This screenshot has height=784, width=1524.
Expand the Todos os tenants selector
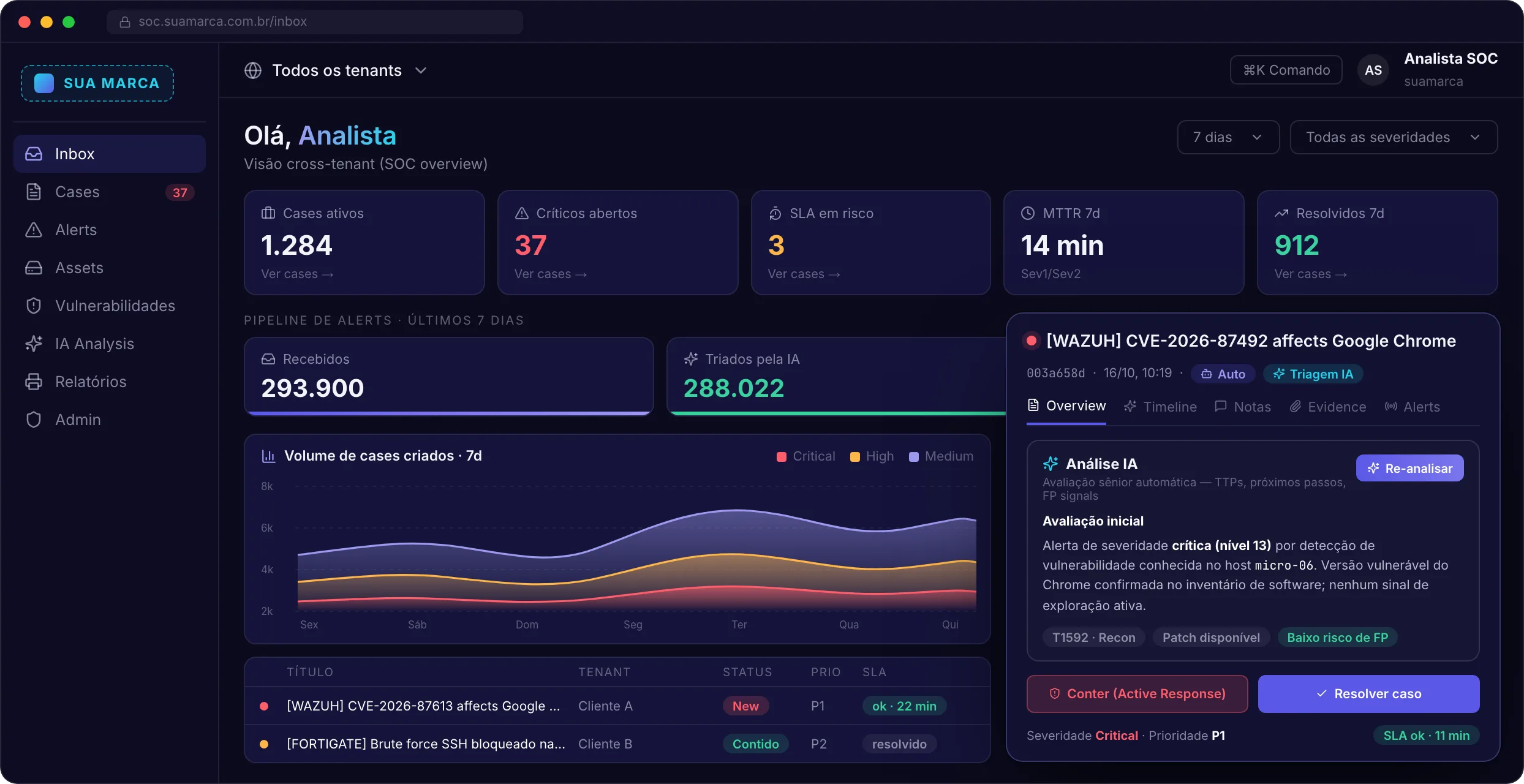coord(336,70)
